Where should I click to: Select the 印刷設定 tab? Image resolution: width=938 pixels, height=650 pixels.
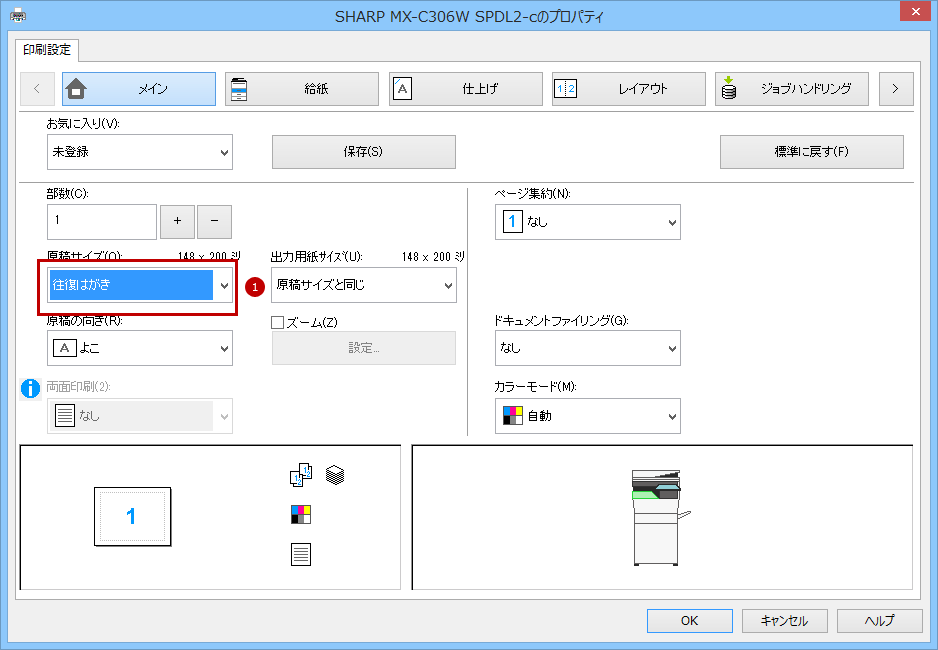click(47, 50)
